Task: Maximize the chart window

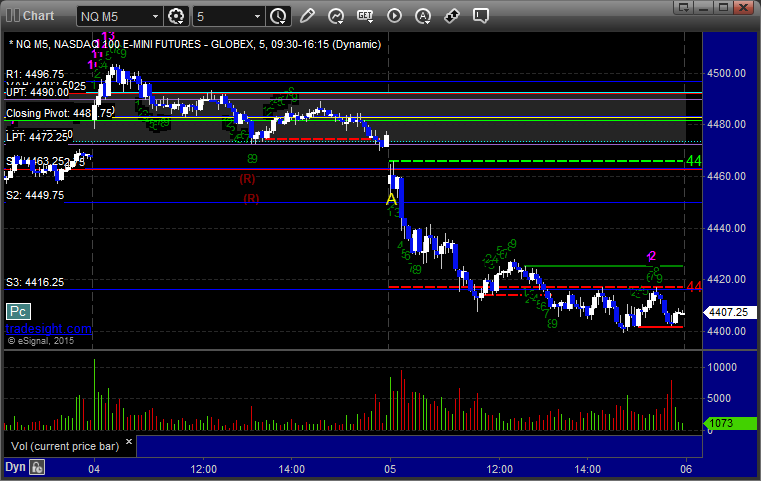Action: tap(723, 7)
